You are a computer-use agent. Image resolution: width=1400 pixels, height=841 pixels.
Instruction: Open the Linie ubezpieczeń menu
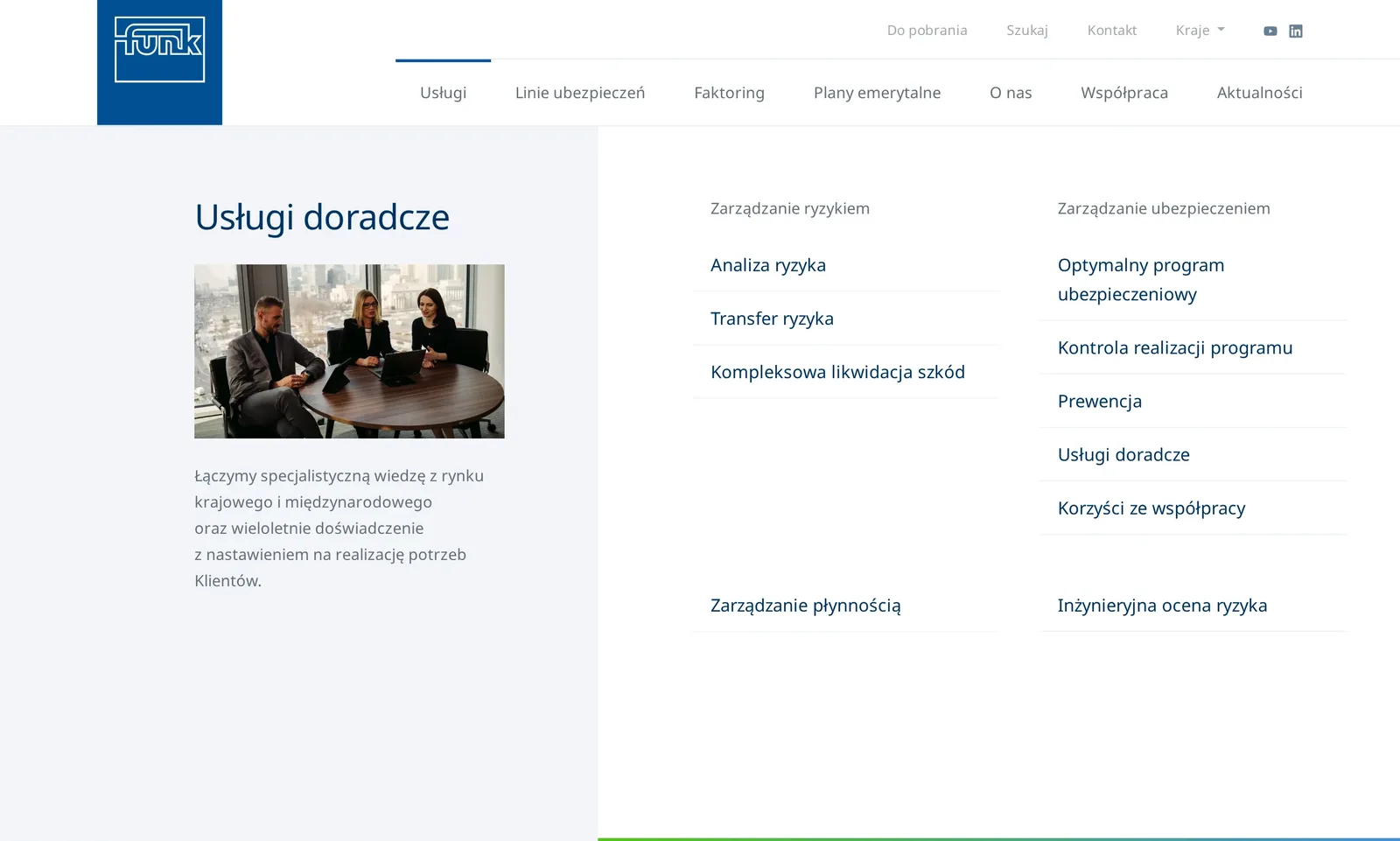point(580,93)
